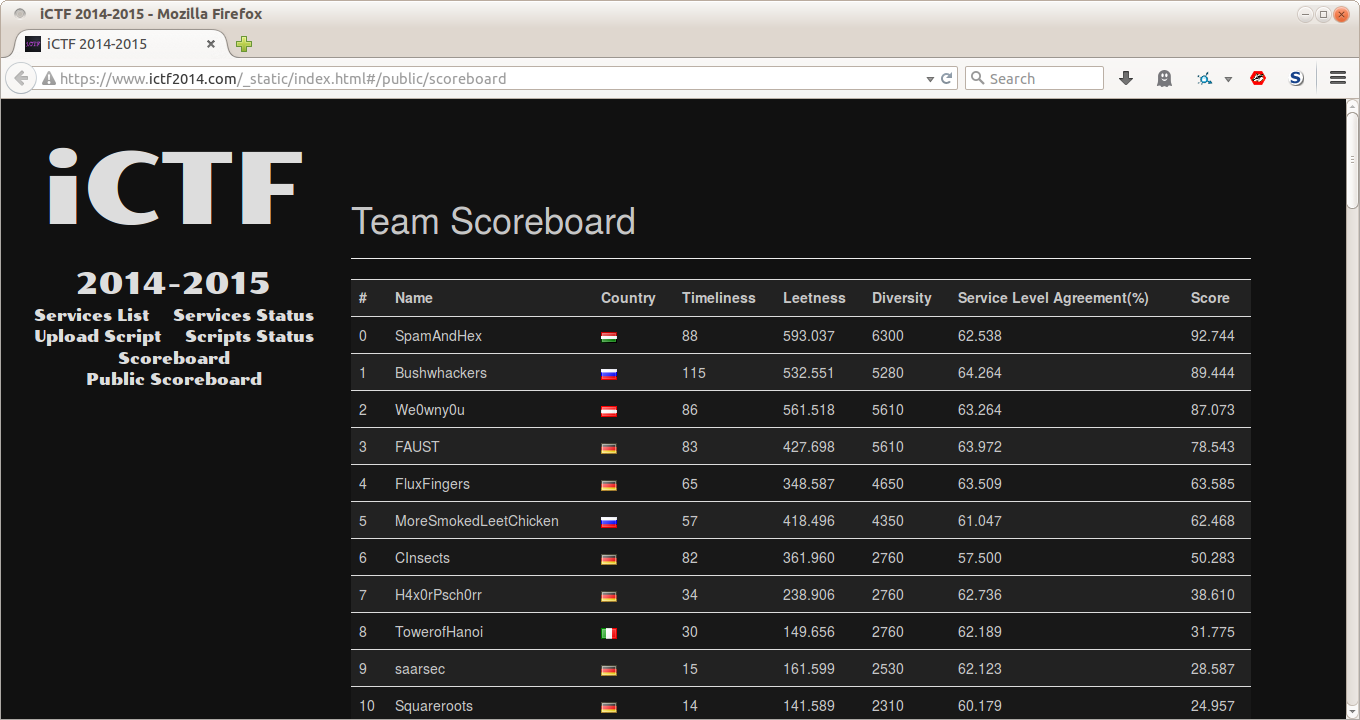This screenshot has height=720, width=1360.
Task: Click team name FluxFingers
Action: 432,484
